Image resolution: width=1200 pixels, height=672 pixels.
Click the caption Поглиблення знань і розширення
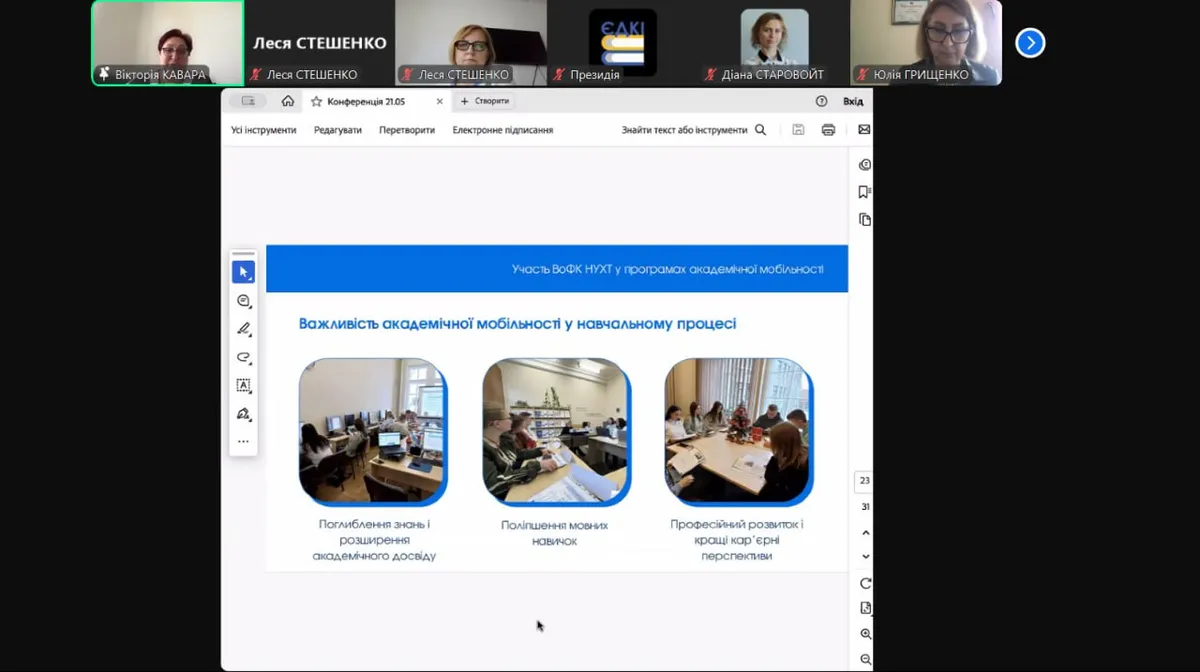pyautogui.click(x=374, y=540)
